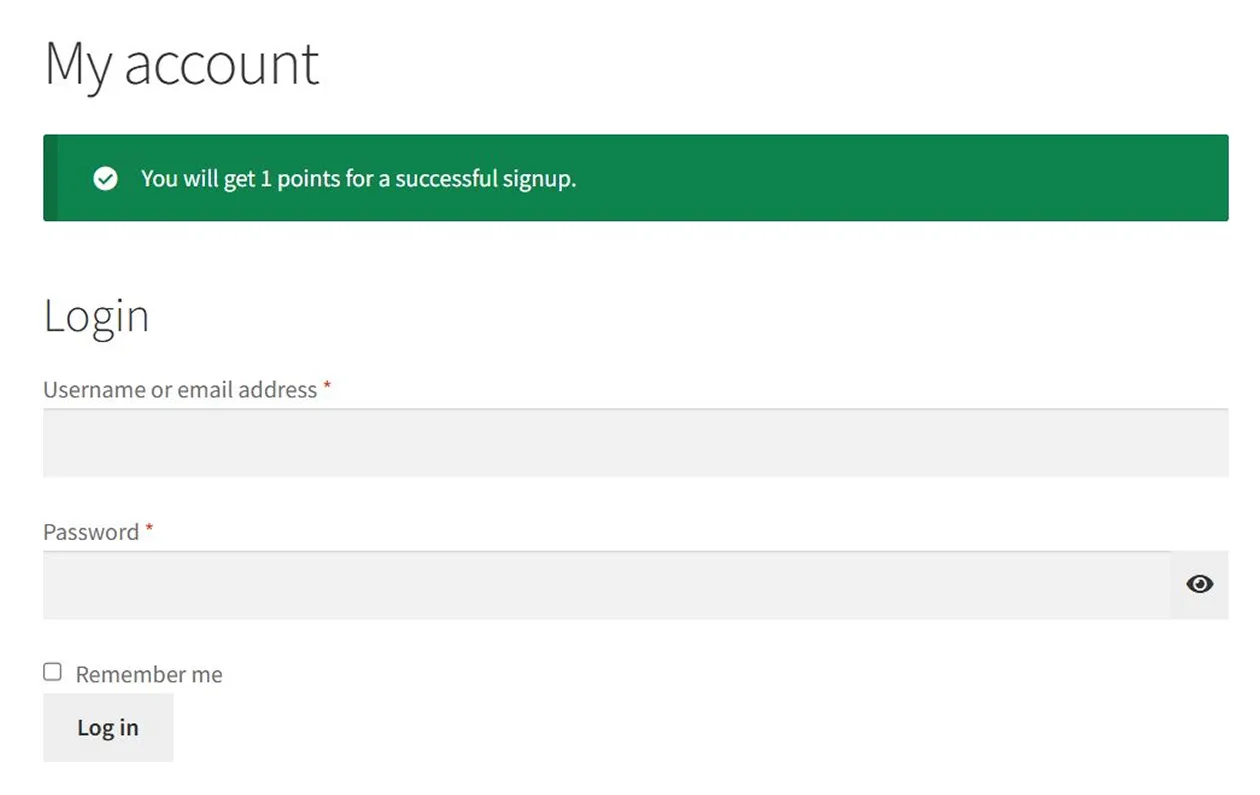Tick the box next to Remember me

[51, 672]
